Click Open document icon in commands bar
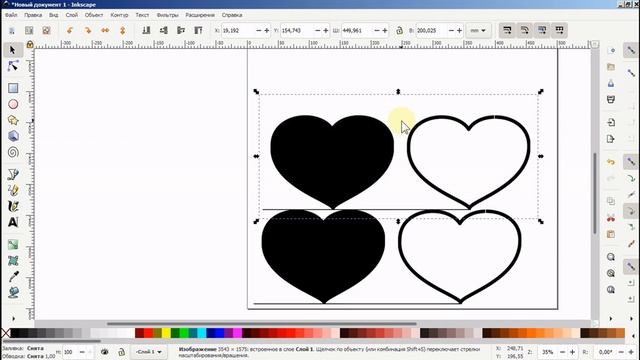This screenshot has height=360, width=640. tap(611, 67)
